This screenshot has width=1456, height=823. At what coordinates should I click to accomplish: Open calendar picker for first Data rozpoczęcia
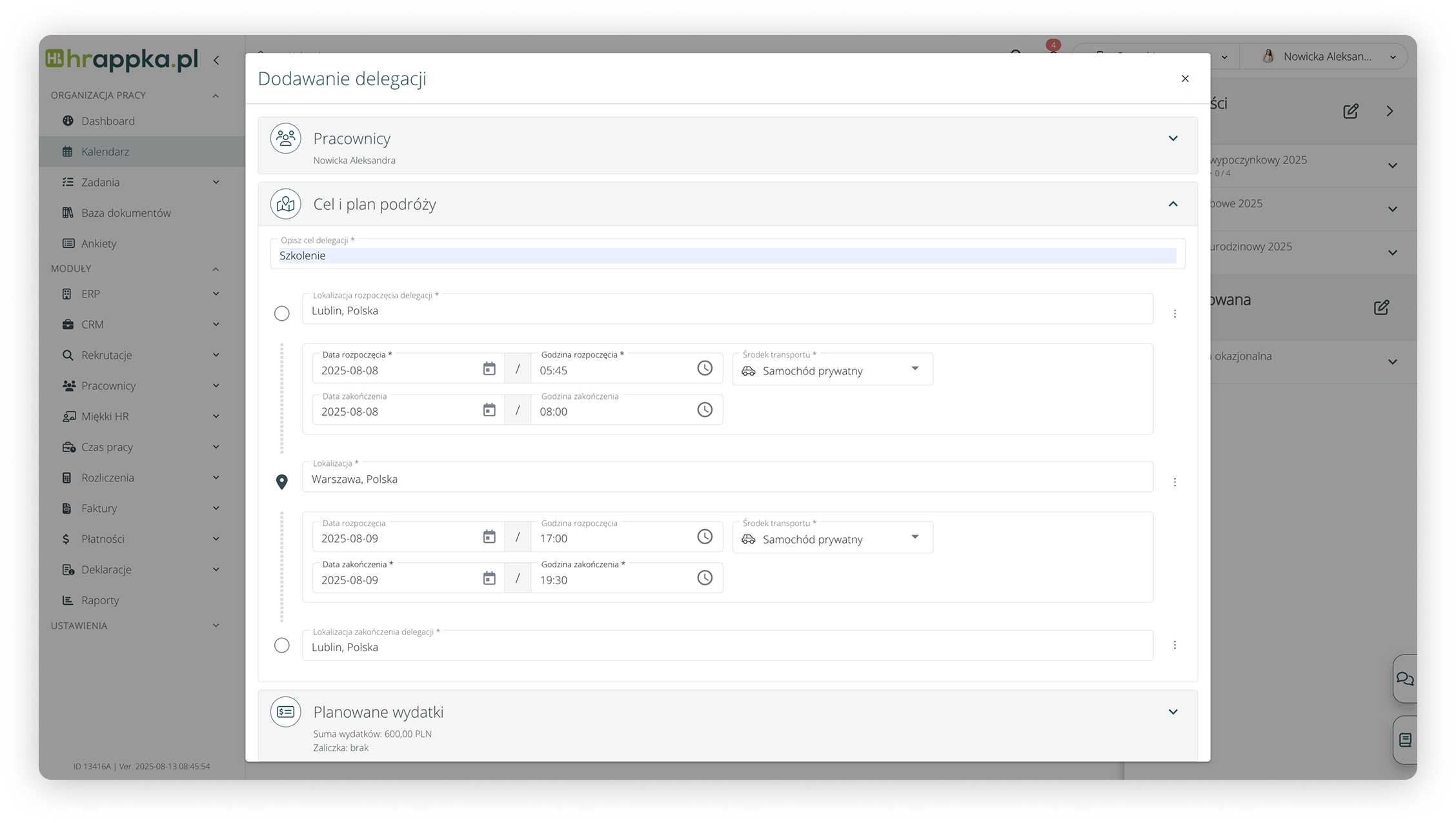point(489,369)
